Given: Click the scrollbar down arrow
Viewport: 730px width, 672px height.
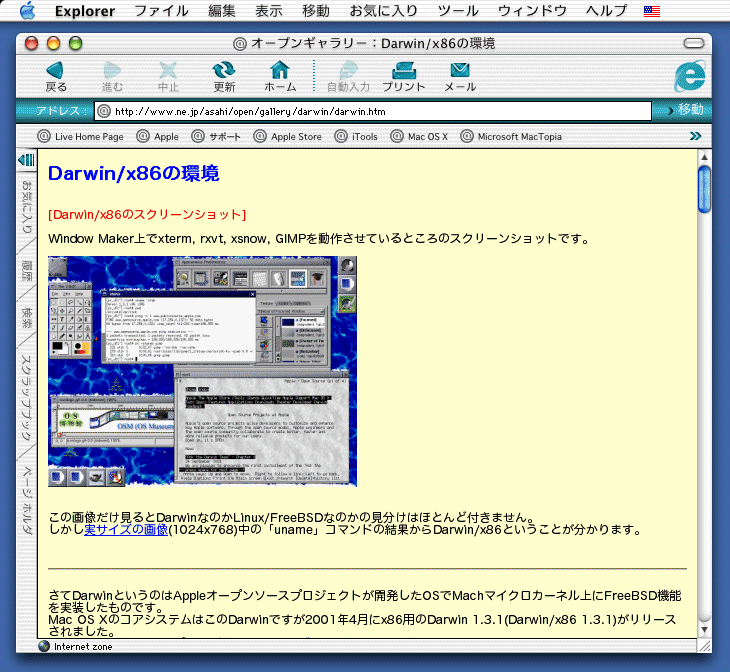Looking at the screenshot, I should point(704,630).
